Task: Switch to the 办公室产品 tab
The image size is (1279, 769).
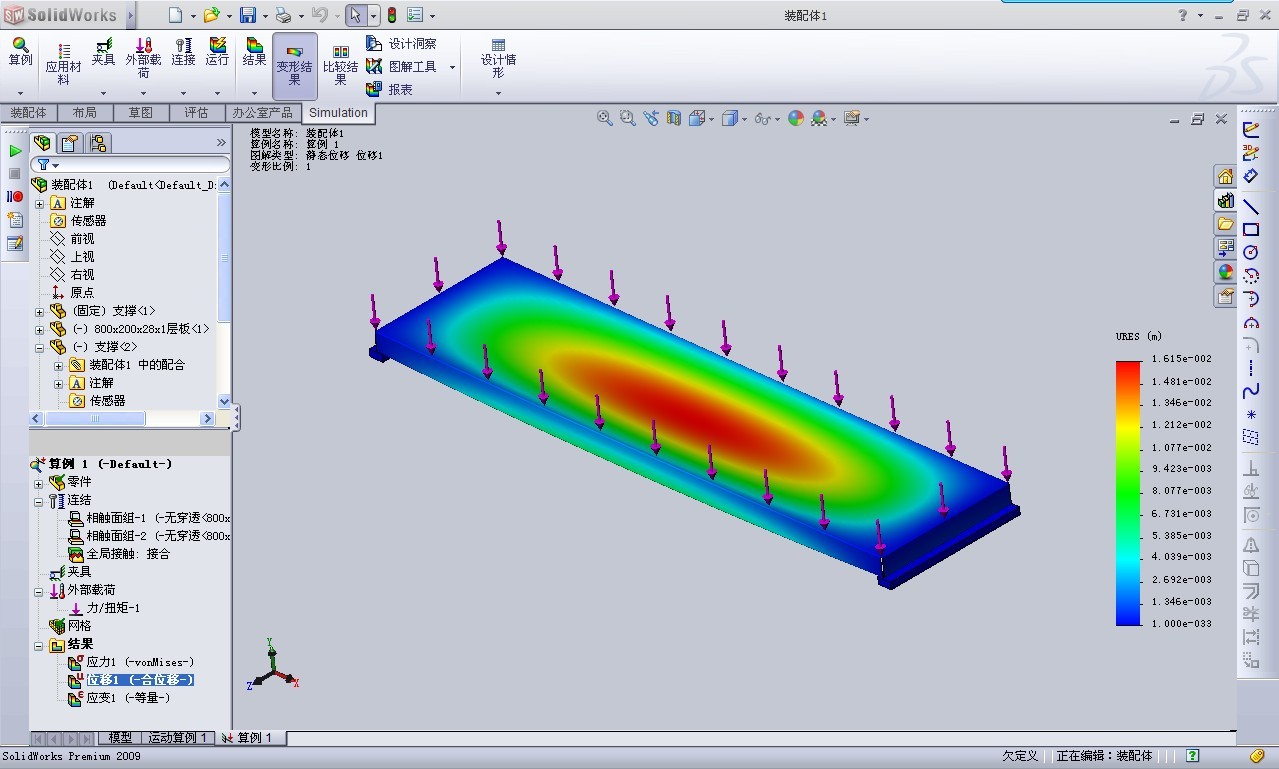Action: 263,113
